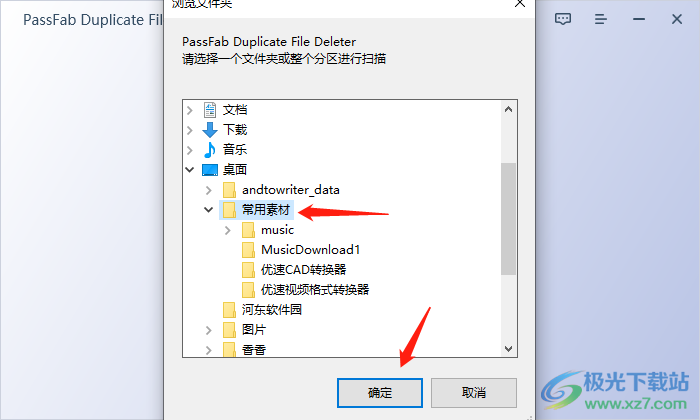Expand the music subfolder chevron
Screen dimensions: 700x420
228,230
